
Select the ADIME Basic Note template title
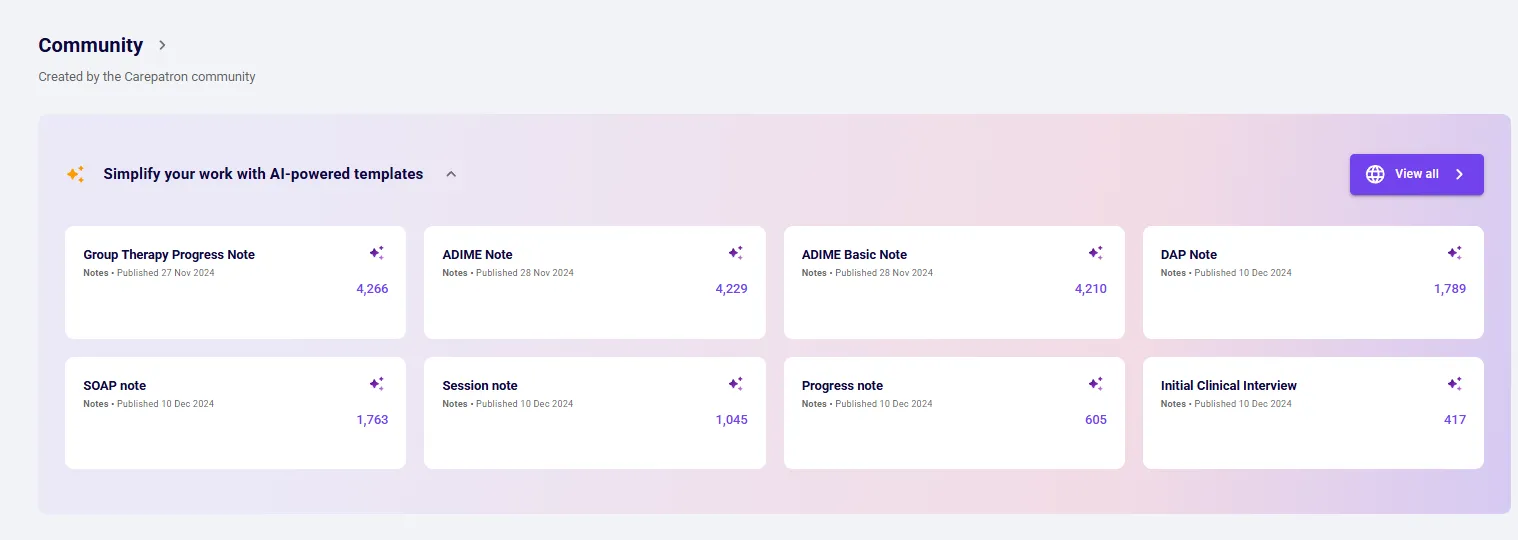(x=854, y=255)
